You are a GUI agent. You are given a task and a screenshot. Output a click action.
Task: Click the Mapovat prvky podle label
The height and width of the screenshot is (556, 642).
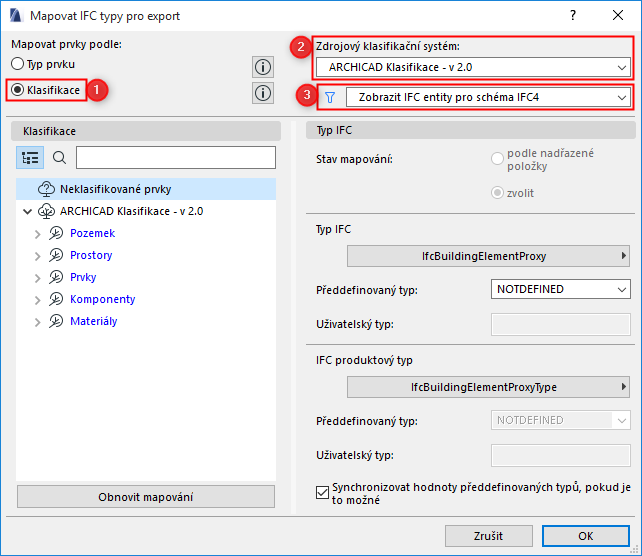[x=66, y=44]
